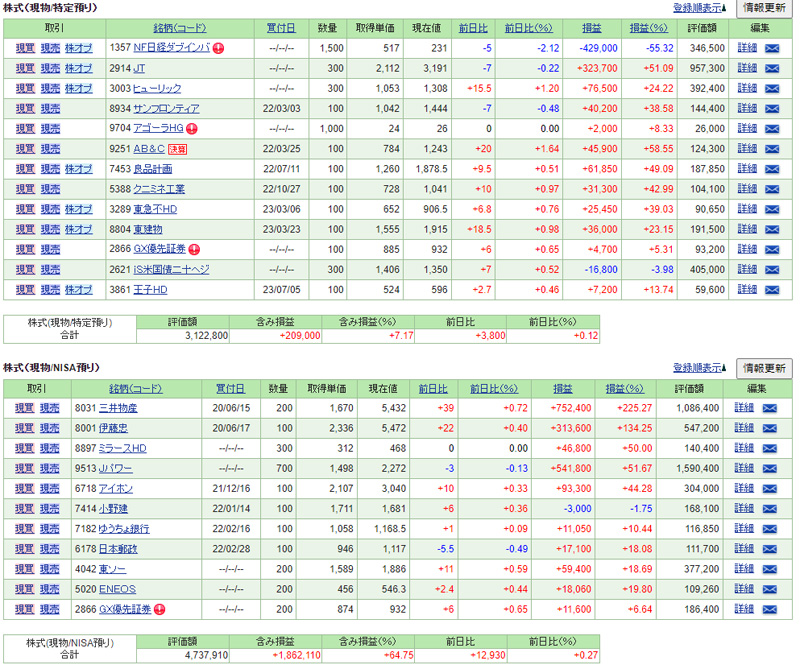Image resolution: width=800 pixels, height=669 pixels.
Task: Click the 含み損益 value +209,000
Action: [299, 336]
